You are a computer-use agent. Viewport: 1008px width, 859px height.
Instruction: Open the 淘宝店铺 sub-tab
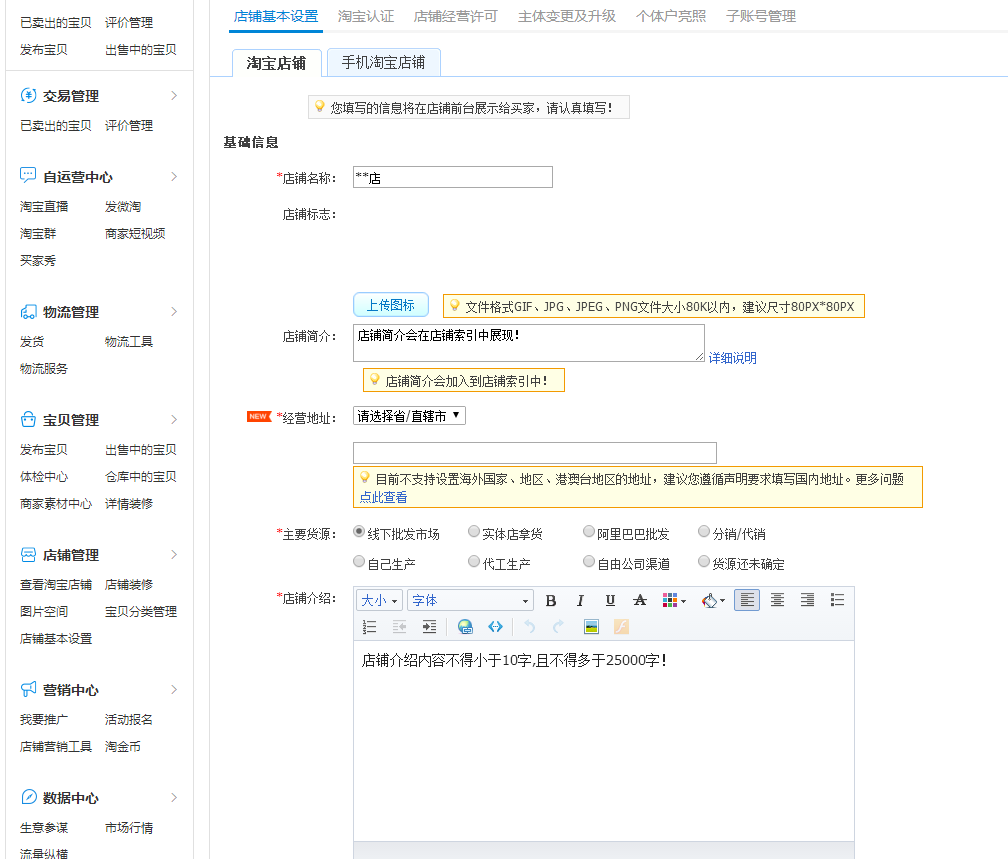coord(276,63)
